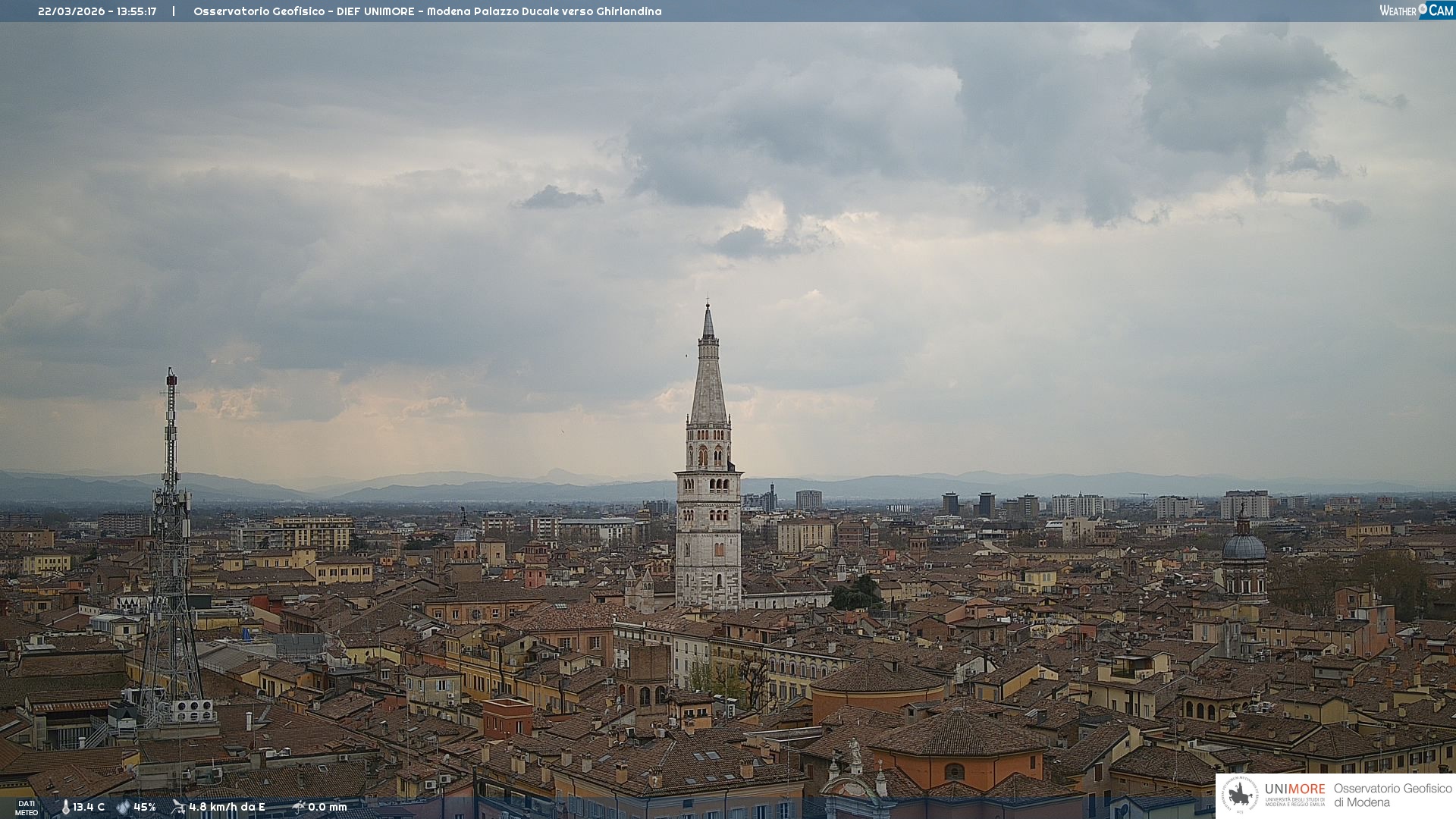Click the 4.8 km/h da E wind reading
This screenshot has width=1456, height=819.
[x=227, y=807]
